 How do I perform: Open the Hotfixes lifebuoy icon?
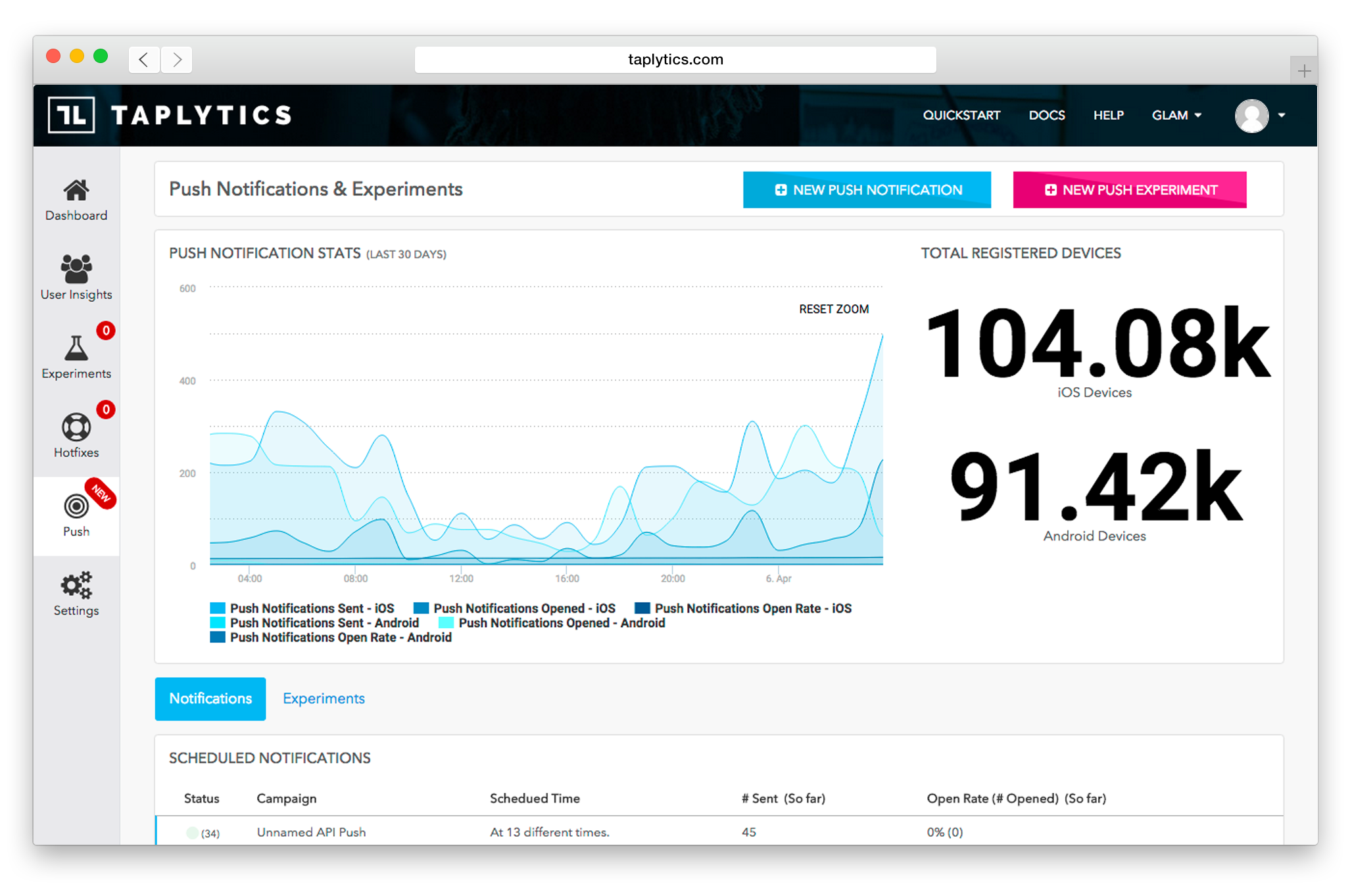coord(76,427)
